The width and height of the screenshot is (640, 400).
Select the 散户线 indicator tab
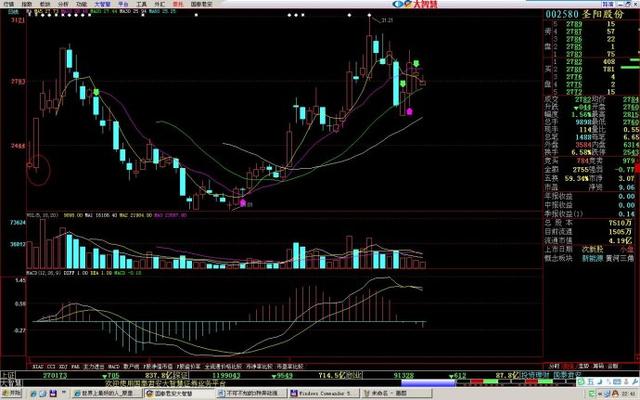pos(131,367)
